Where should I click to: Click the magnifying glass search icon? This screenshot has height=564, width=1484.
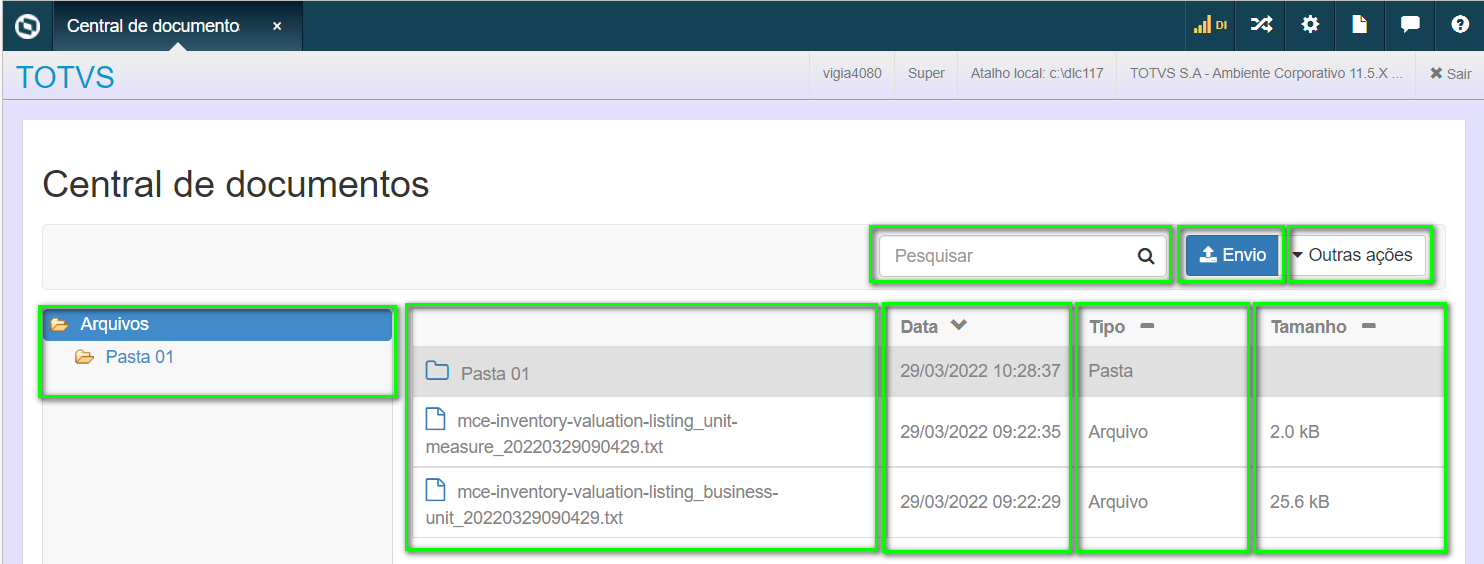1146,256
